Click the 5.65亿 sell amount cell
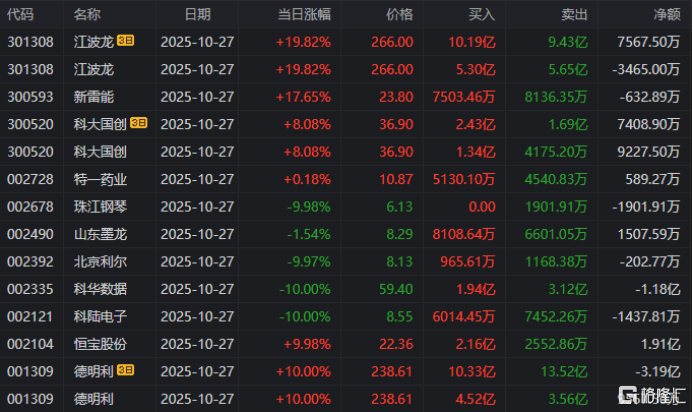The width and height of the screenshot is (693, 412). tap(568, 69)
